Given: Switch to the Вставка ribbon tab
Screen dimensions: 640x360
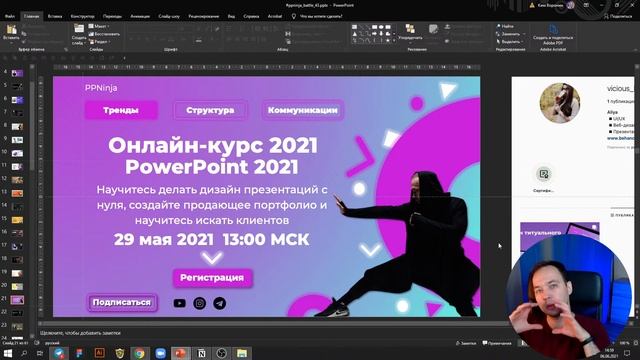Looking at the screenshot, I should [55, 16].
